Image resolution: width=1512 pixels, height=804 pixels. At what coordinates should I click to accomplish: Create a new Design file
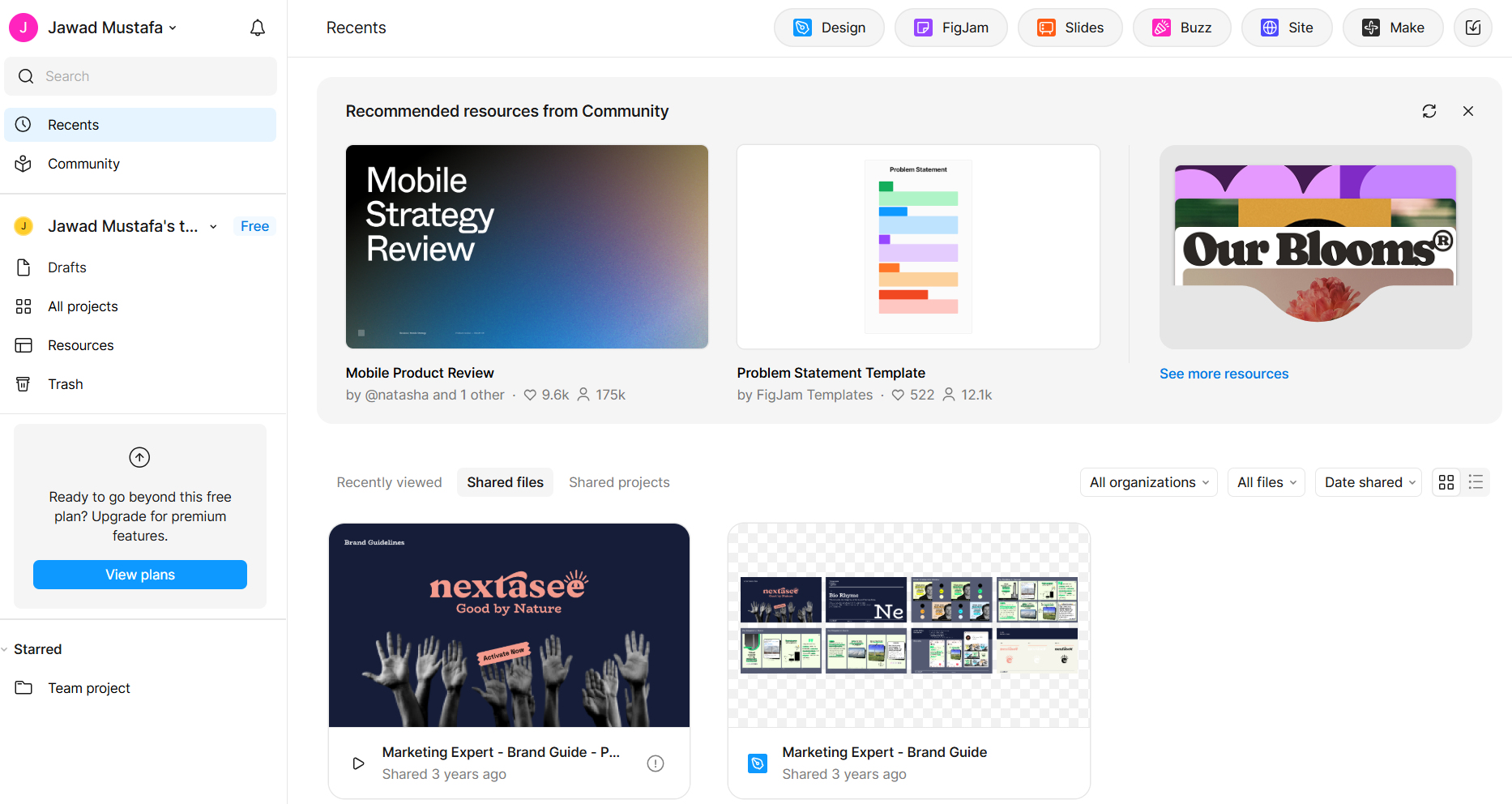[x=829, y=28]
